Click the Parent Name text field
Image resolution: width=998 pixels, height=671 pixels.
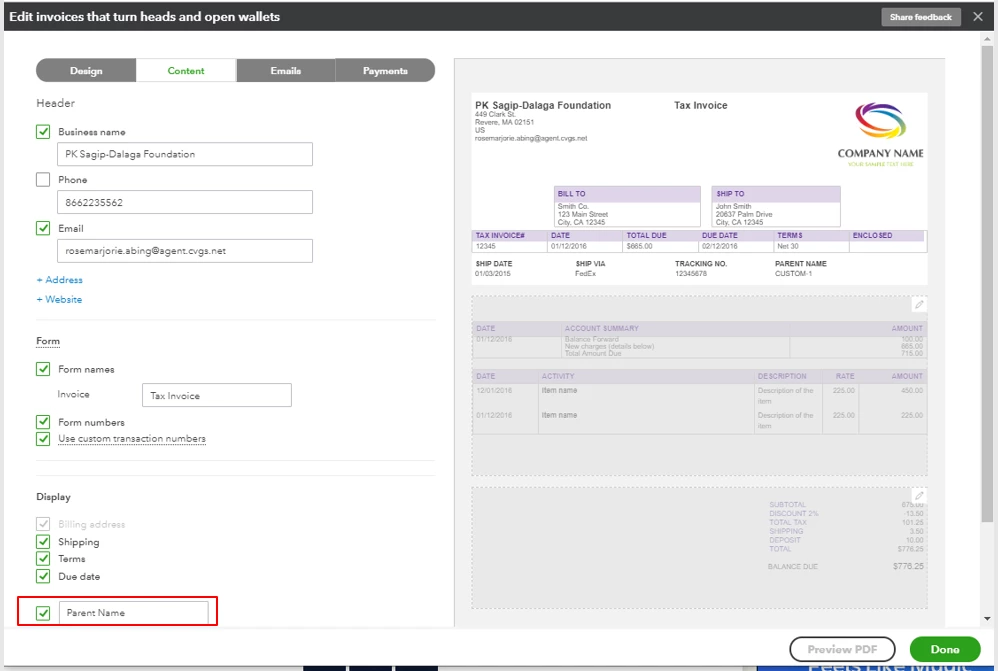(x=134, y=613)
